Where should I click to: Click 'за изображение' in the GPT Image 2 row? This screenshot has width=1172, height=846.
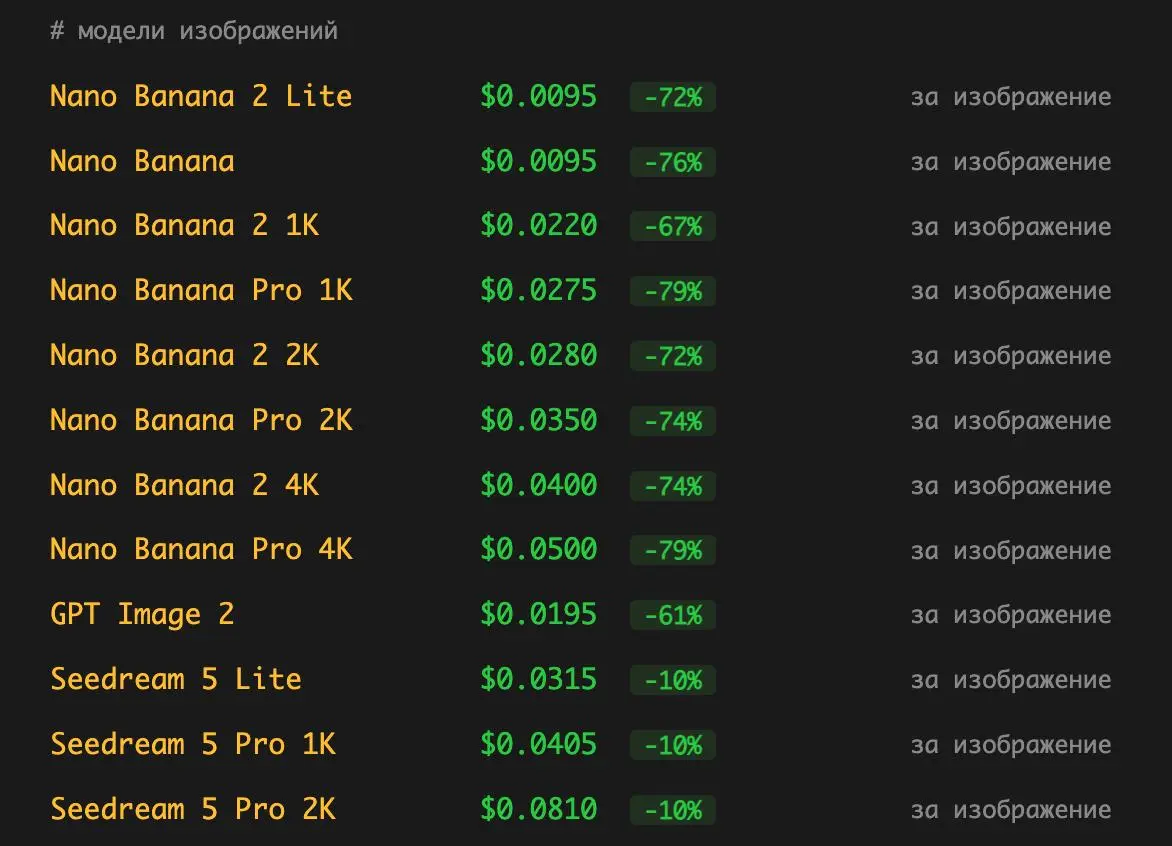1011,616
